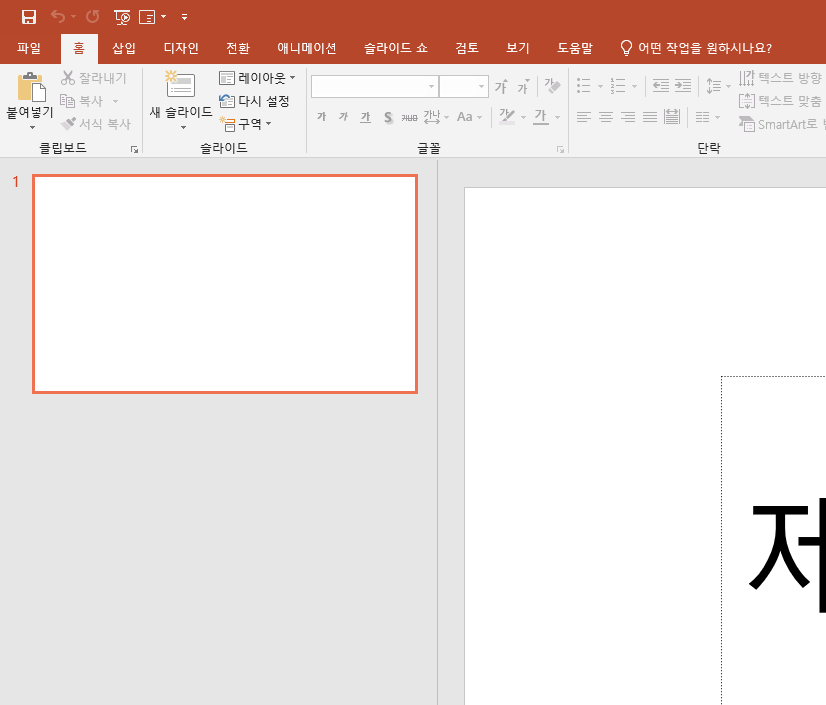Click the title placeholder on the slide
Viewport: 826px width, 705px height.
coord(773,540)
